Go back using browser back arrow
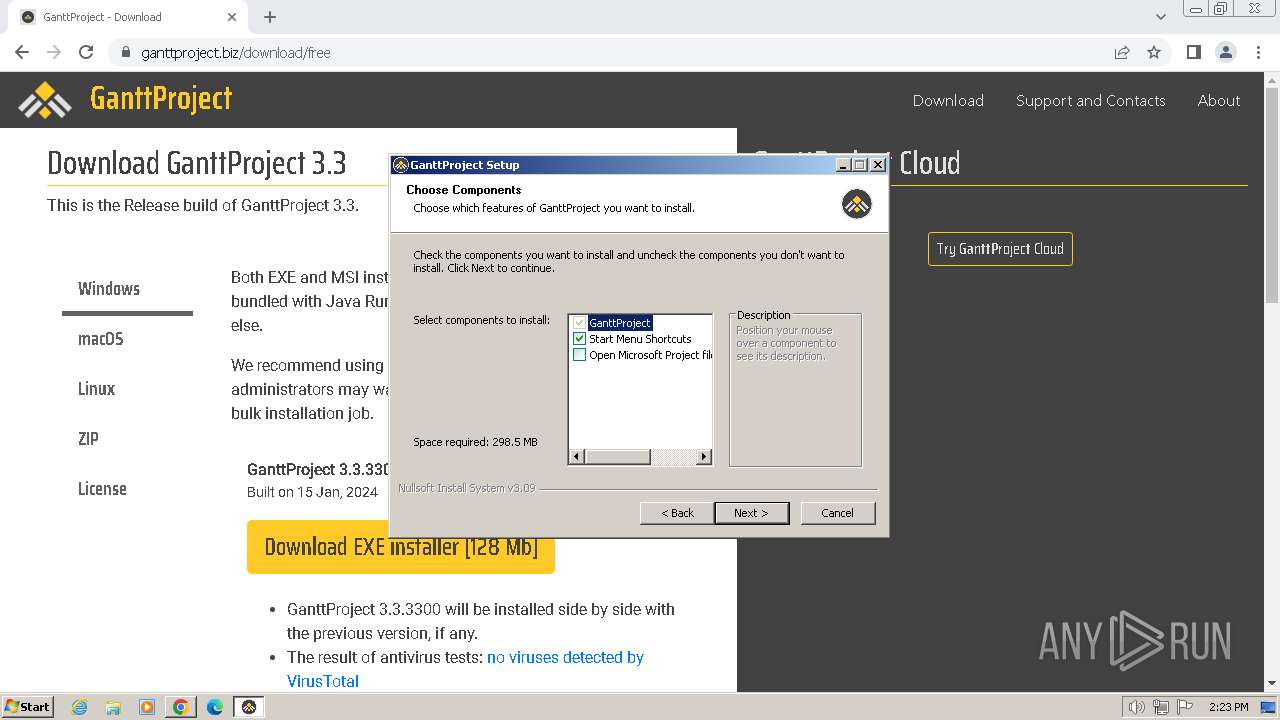This screenshot has height=720, width=1280. click(22, 52)
